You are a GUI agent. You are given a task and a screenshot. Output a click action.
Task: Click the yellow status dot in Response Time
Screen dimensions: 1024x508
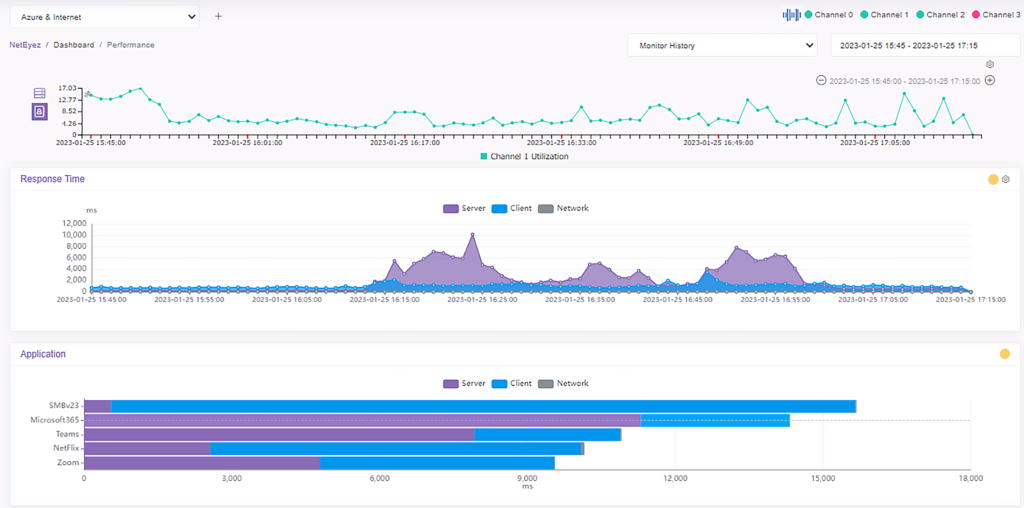point(993,180)
